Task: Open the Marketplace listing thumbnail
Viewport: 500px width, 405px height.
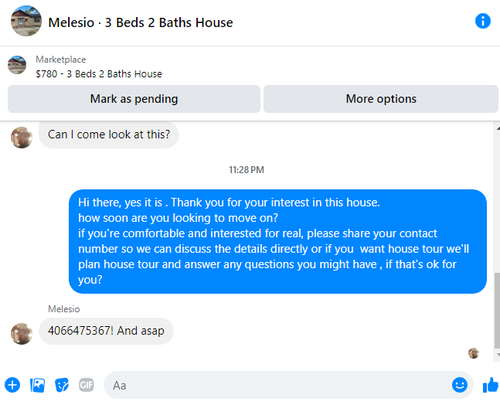Action: tap(17, 65)
